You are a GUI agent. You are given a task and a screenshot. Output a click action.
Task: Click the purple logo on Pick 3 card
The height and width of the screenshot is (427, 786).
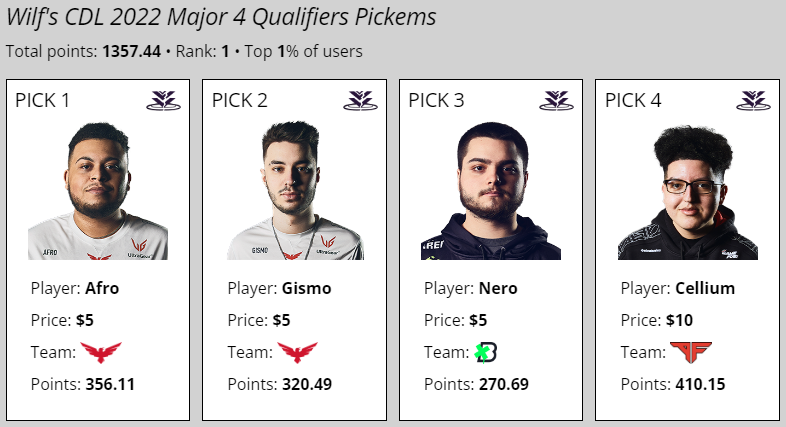pyautogui.click(x=556, y=100)
